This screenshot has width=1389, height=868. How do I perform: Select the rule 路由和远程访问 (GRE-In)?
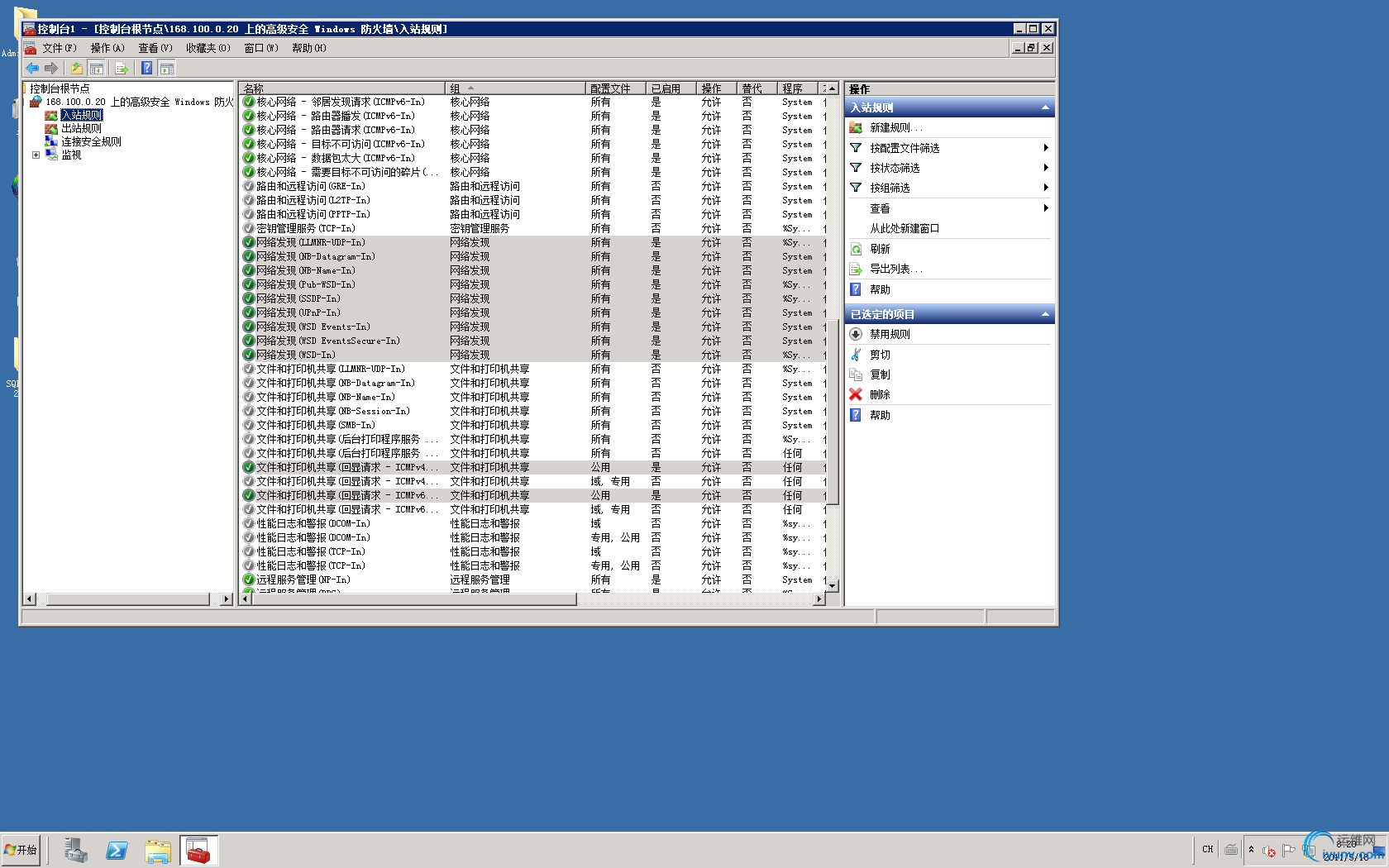coord(533,186)
